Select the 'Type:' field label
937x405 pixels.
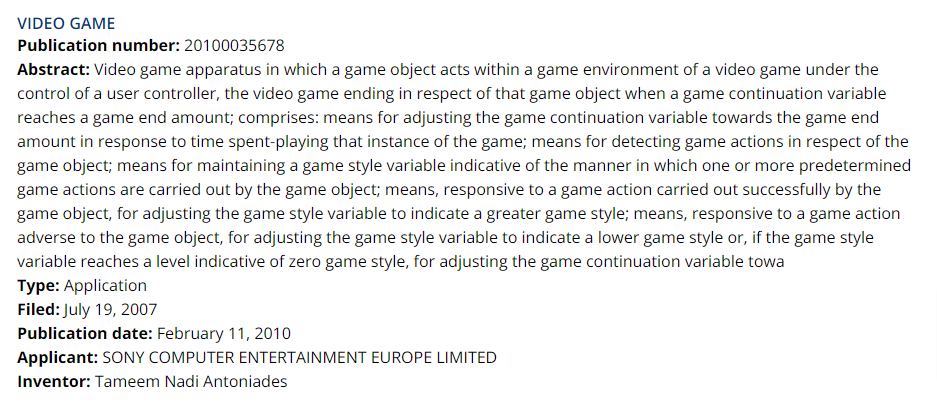pyautogui.click(x=38, y=286)
